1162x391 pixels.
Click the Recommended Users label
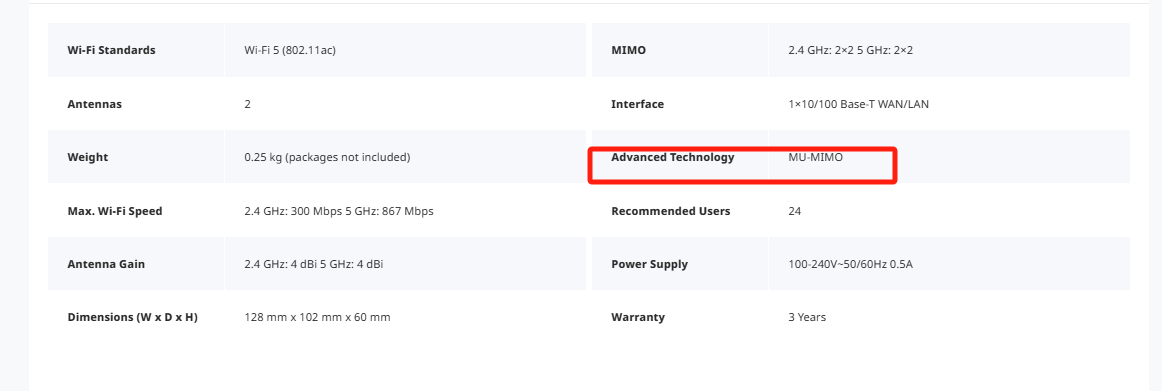[x=671, y=211]
